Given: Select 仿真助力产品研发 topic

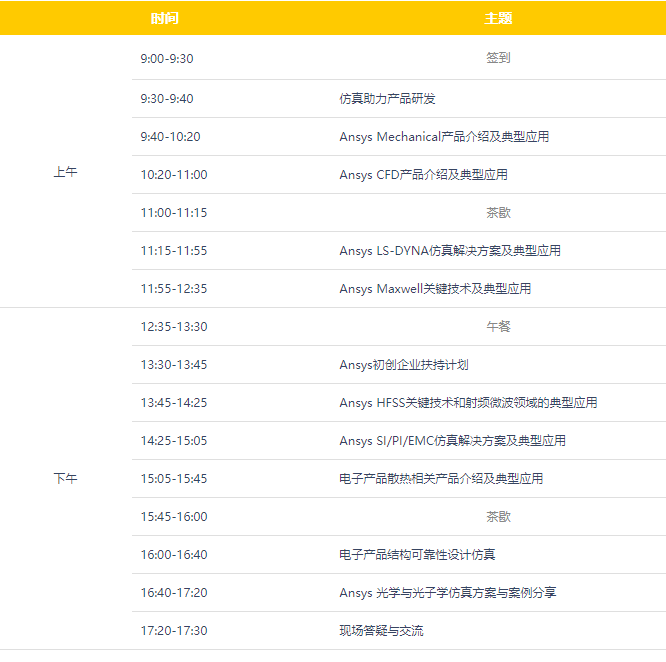Looking at the screenshot, I should click(x=387, y=99).
